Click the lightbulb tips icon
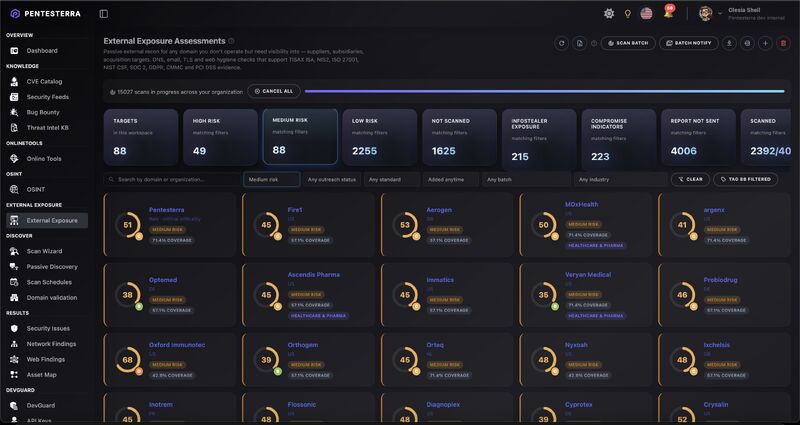The image size is (800, 425). pyautogui.click(x=628, y=14)
